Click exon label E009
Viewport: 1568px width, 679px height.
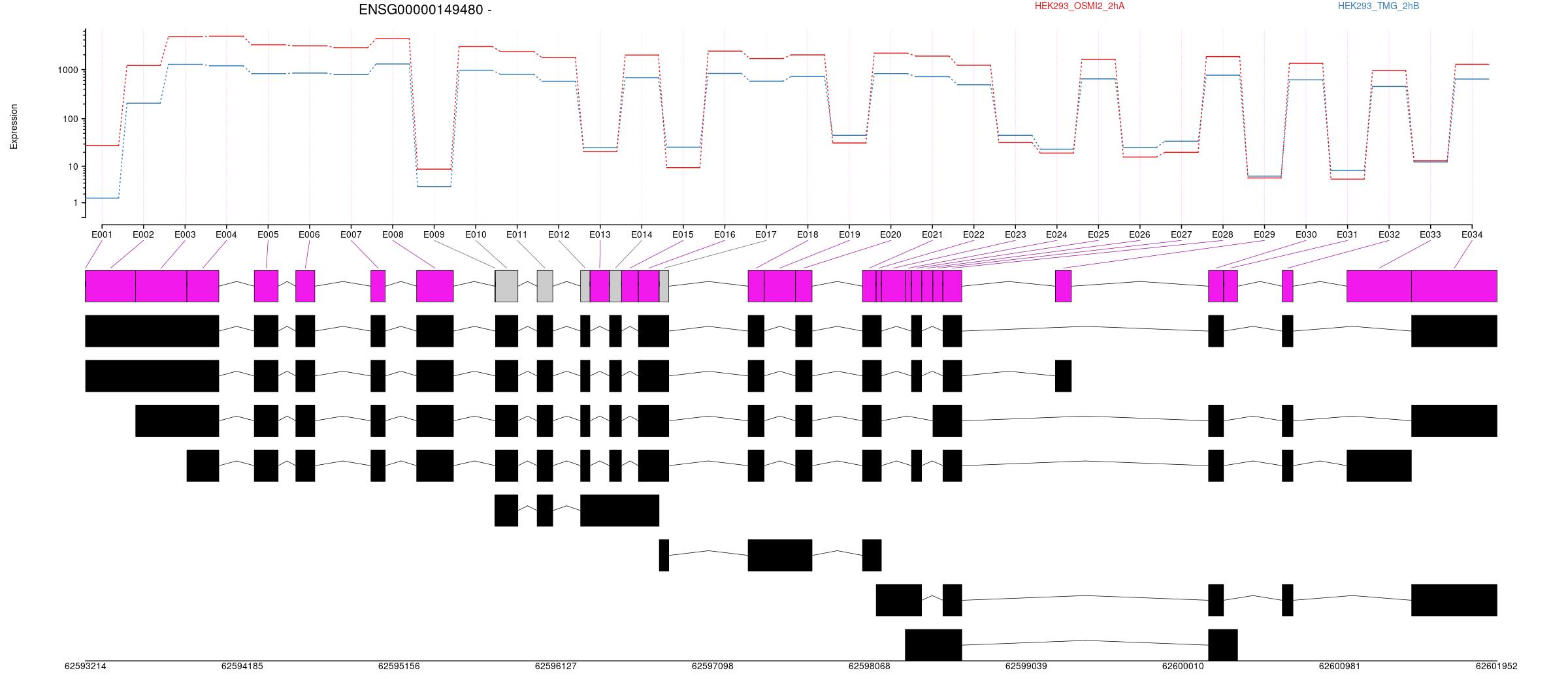(434, 234)
